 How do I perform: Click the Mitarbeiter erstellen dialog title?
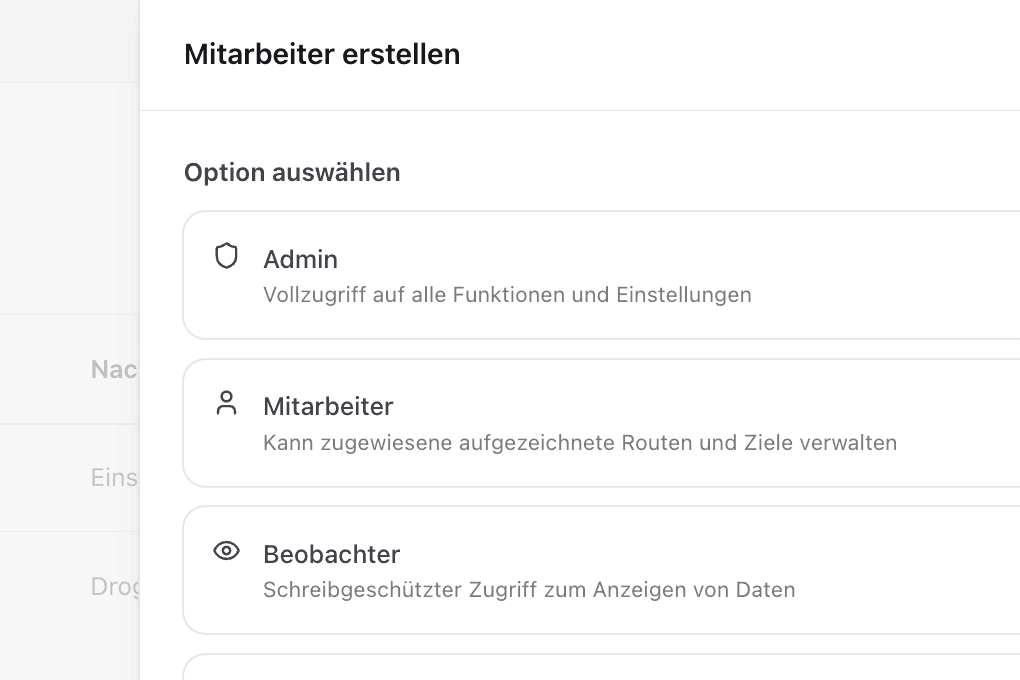tap(322, 54)
